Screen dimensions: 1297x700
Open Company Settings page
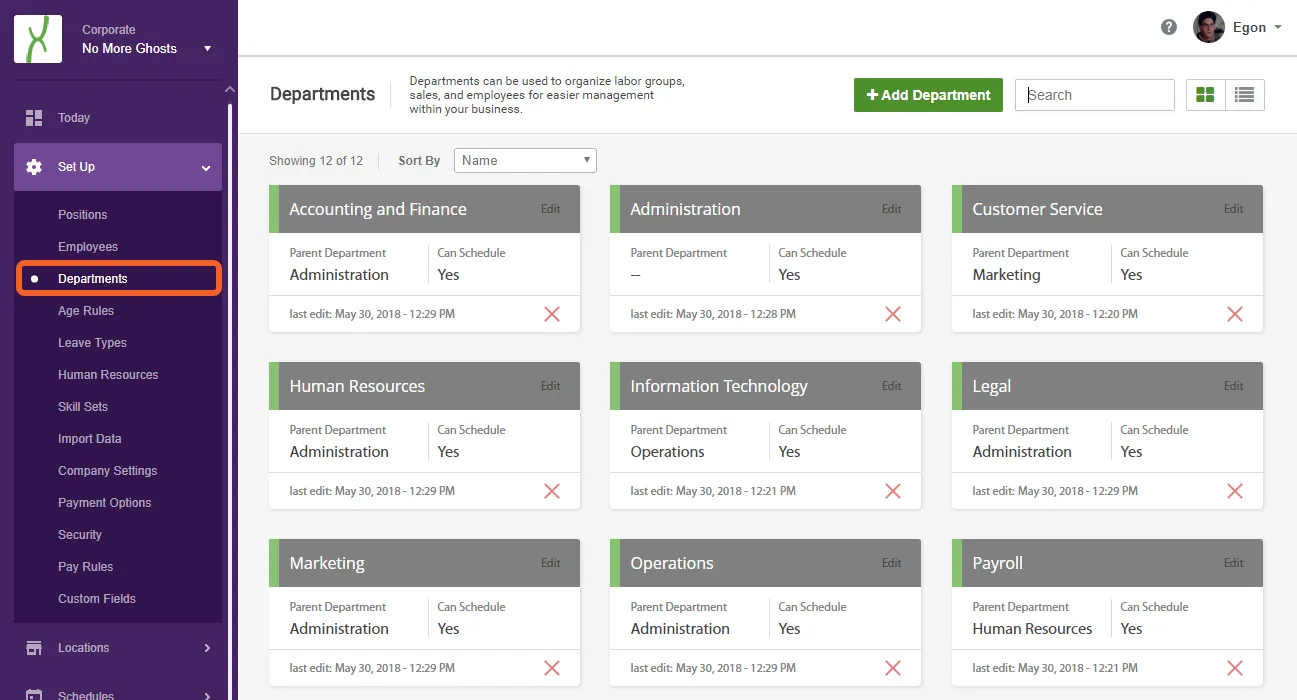point(108,471)
